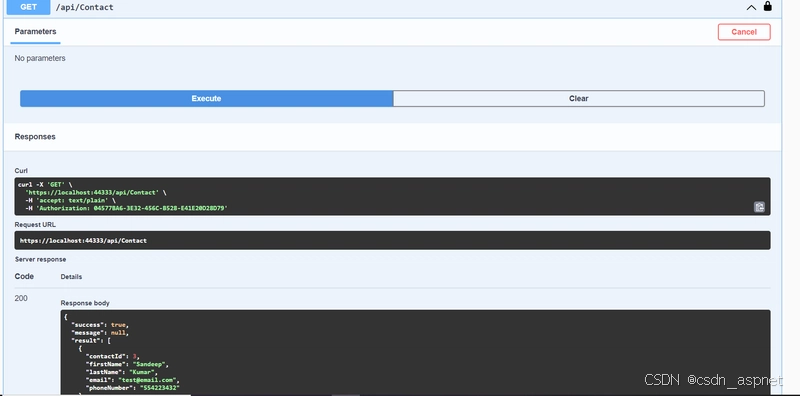Click the "message": null line
This screenshot has width=800, height=396.
100,333
